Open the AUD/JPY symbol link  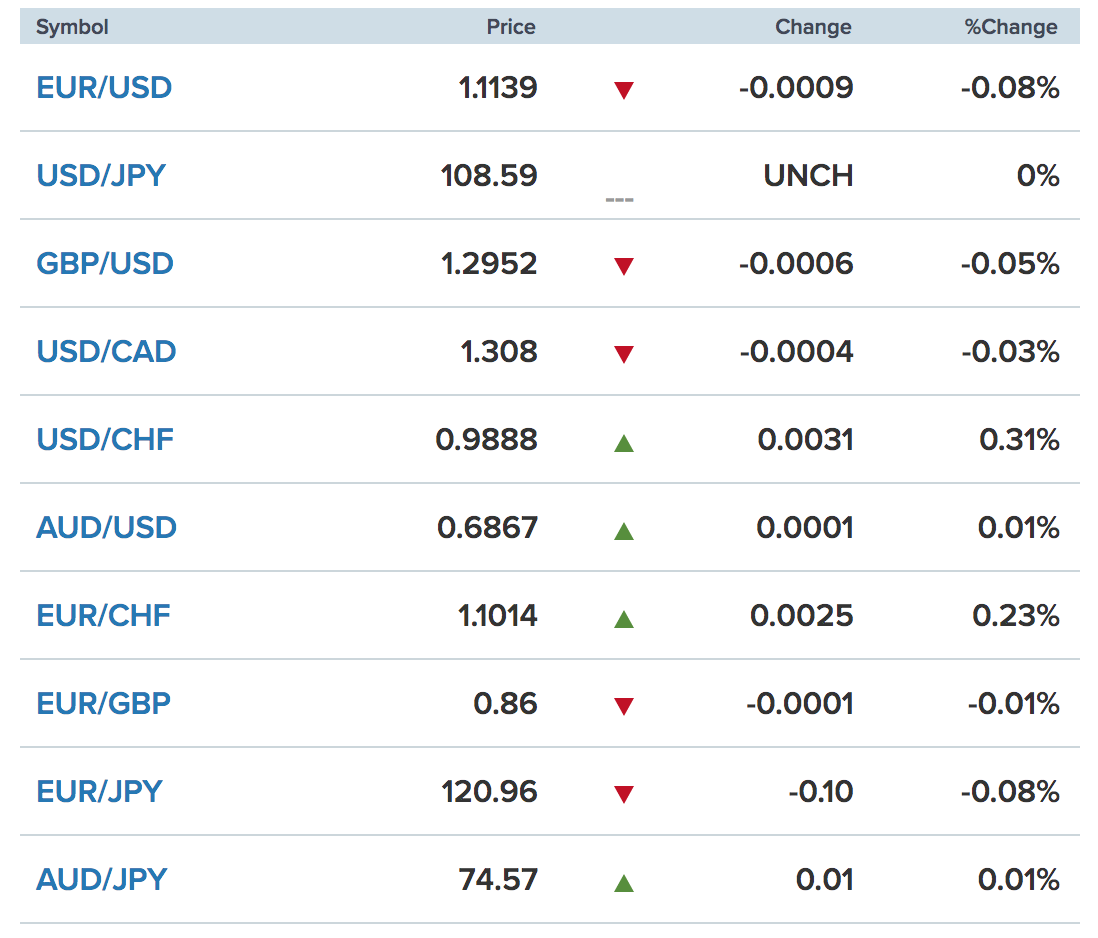pos(102,879)
